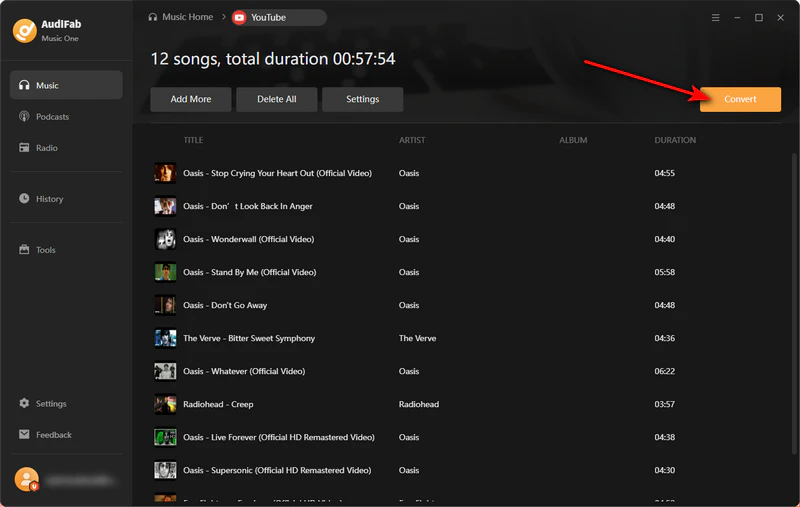Click the Live Forever thumbnail
This screenshot has width=800, height=507.
(x=165, y=437)
